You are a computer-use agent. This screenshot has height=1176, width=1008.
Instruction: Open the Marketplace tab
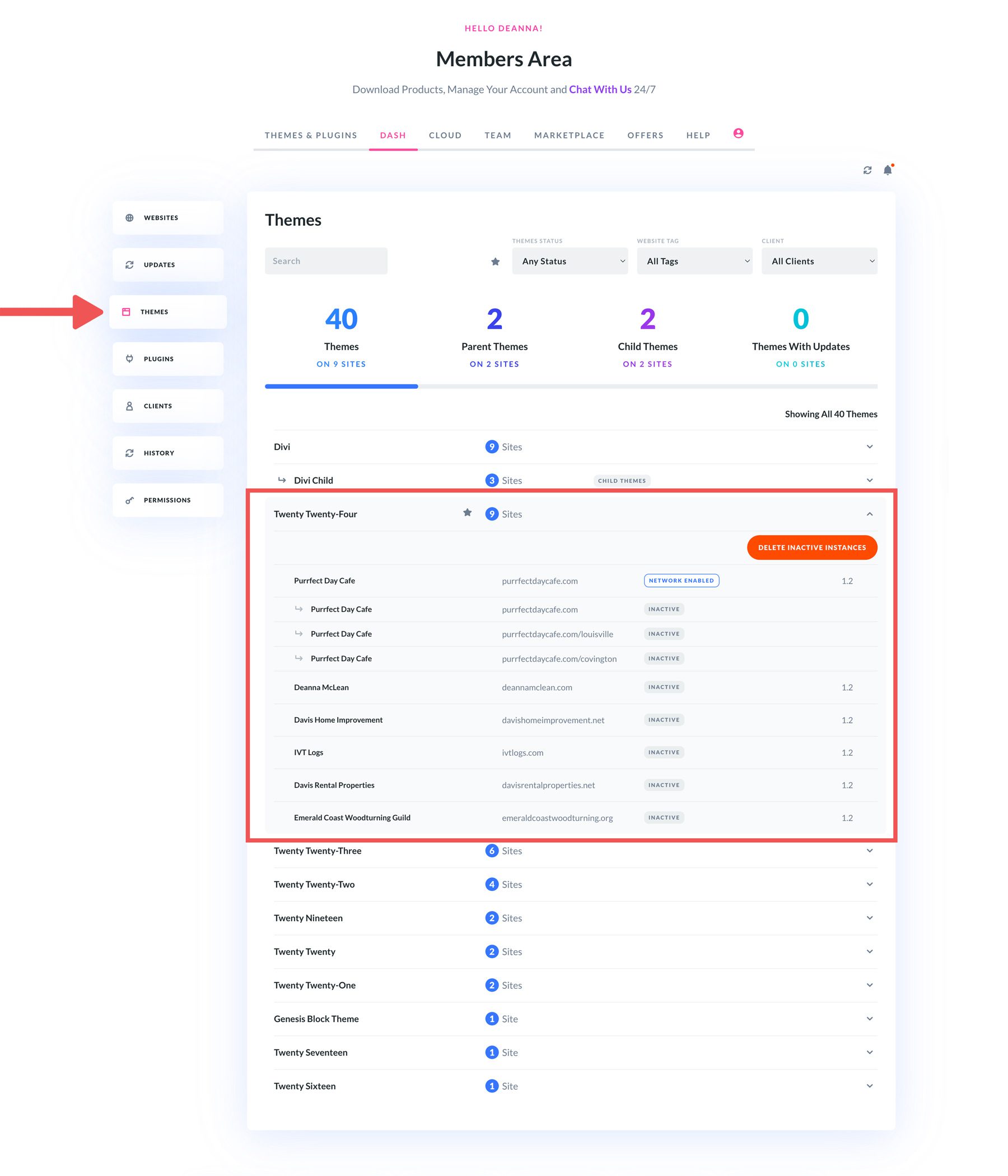[569, 135]
